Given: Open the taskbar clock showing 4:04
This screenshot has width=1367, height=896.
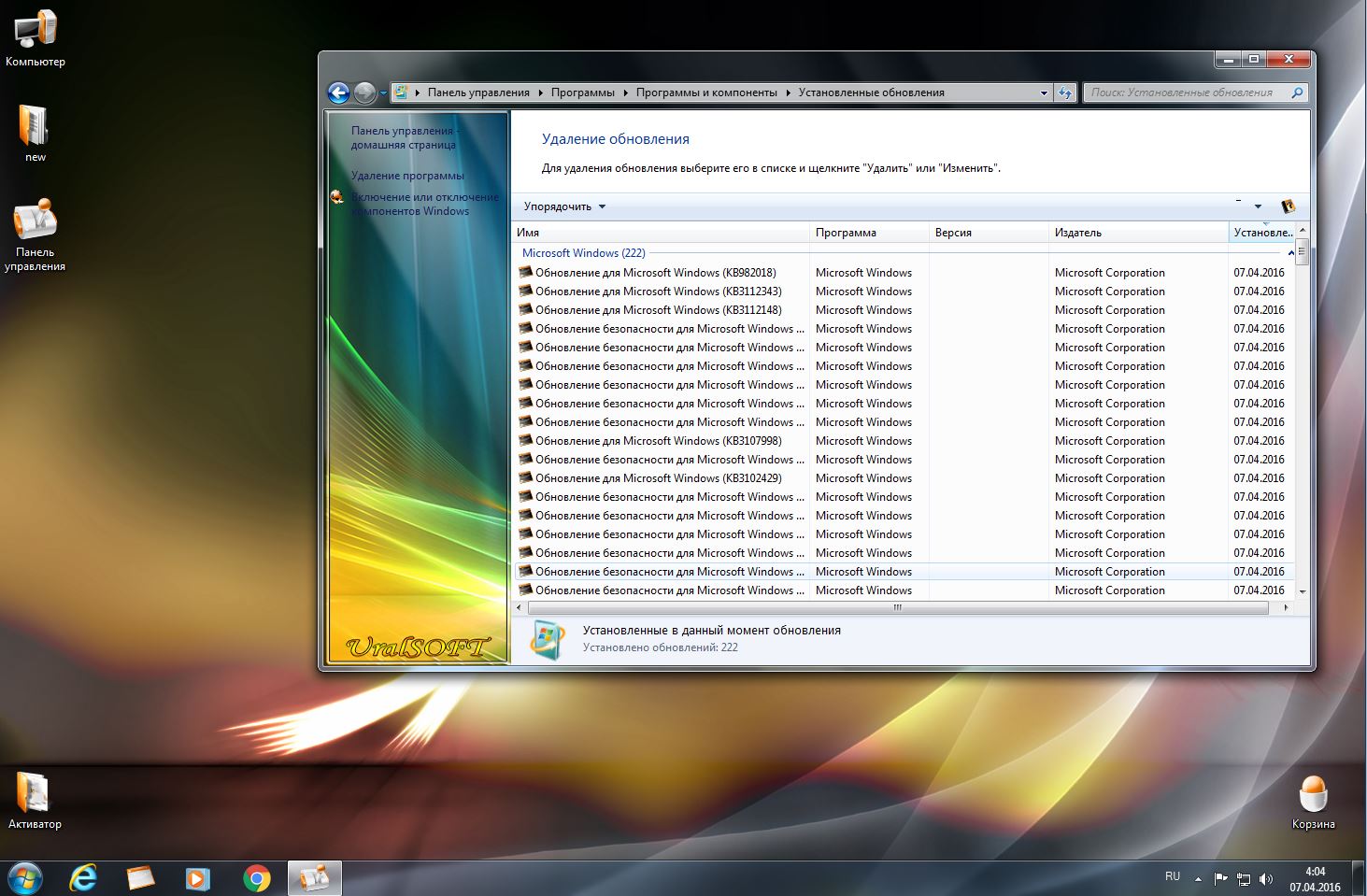Looking at the screenshot, I should coord(1315,879).
